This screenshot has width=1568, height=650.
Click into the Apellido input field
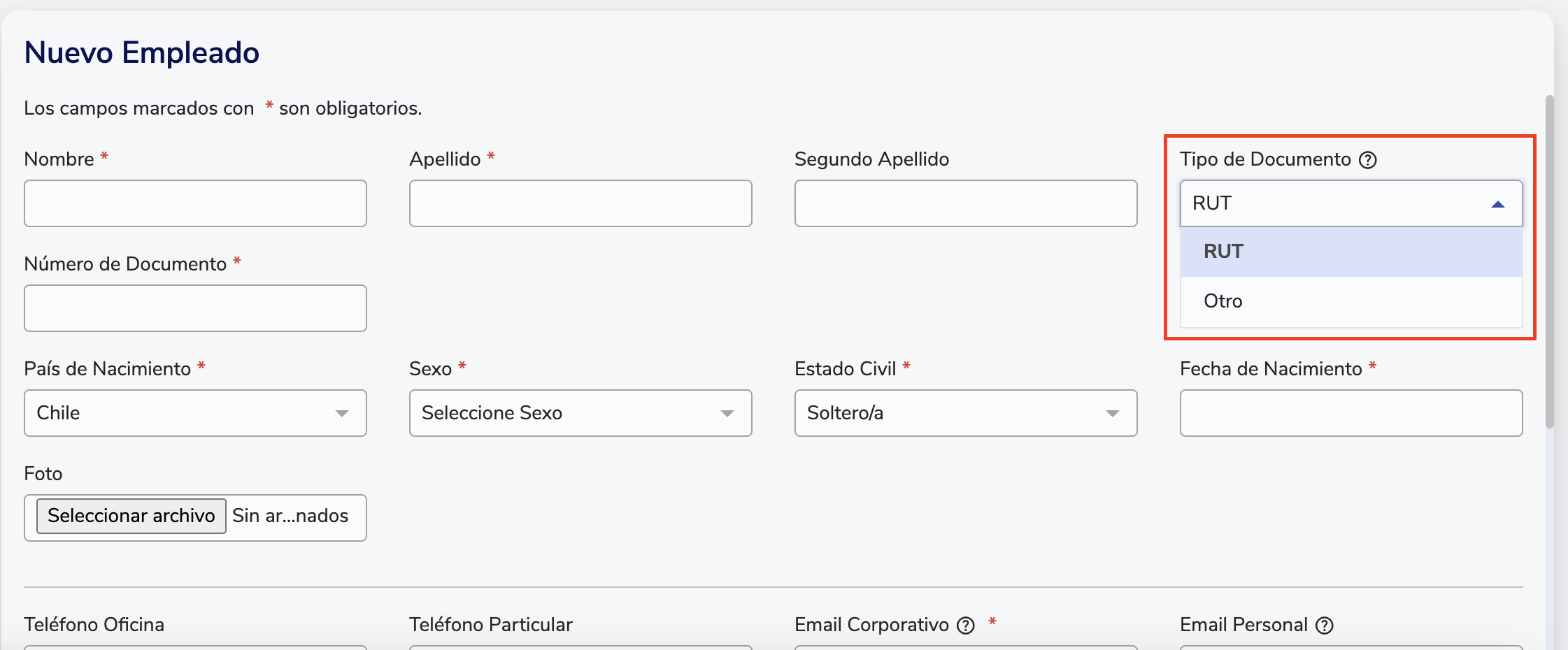tap(580, 203)
